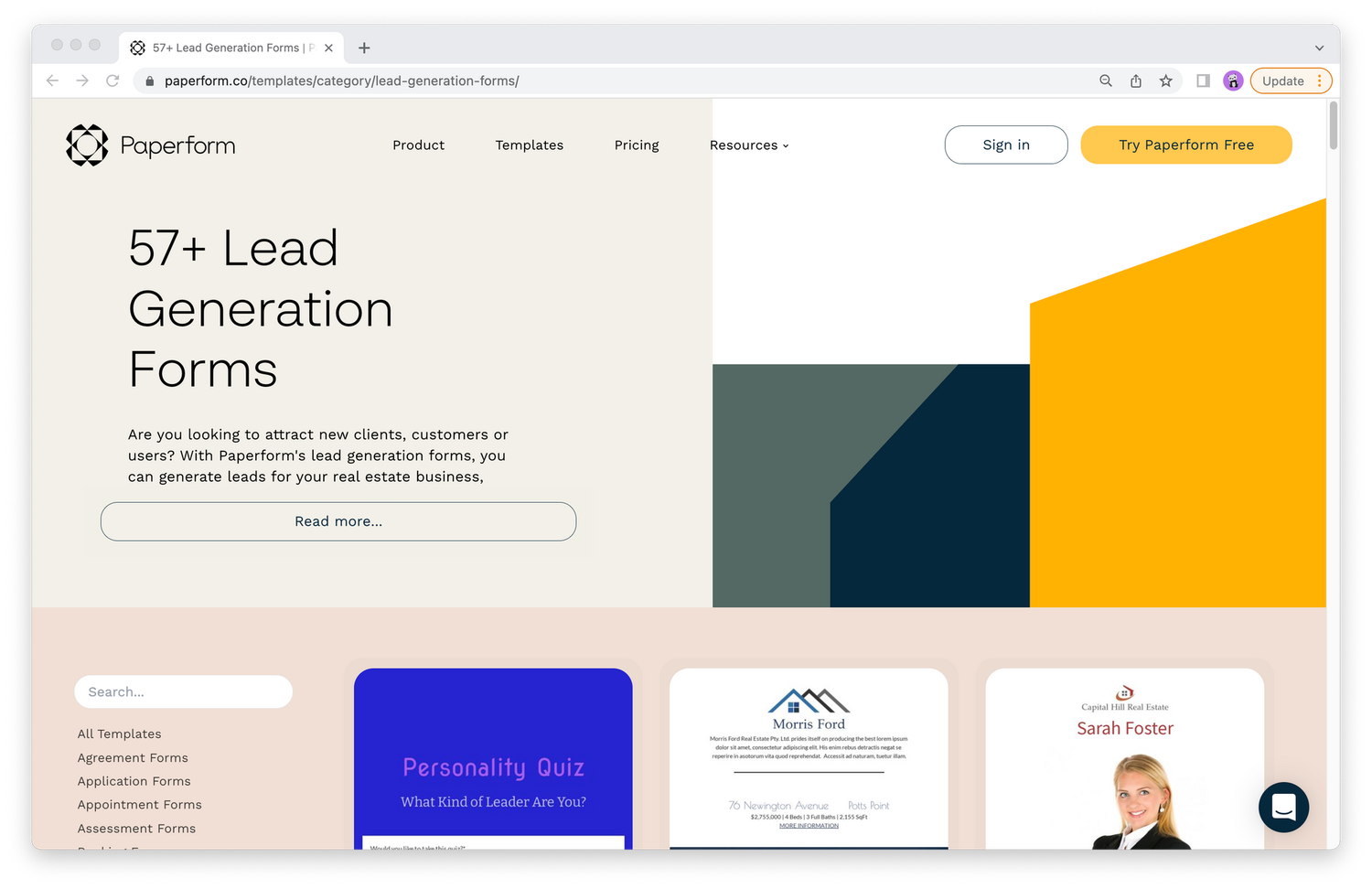Expand the tab search chevron
Image resolution: width=1372 pixels, height=889 pixels.
tap(1319, 48)
